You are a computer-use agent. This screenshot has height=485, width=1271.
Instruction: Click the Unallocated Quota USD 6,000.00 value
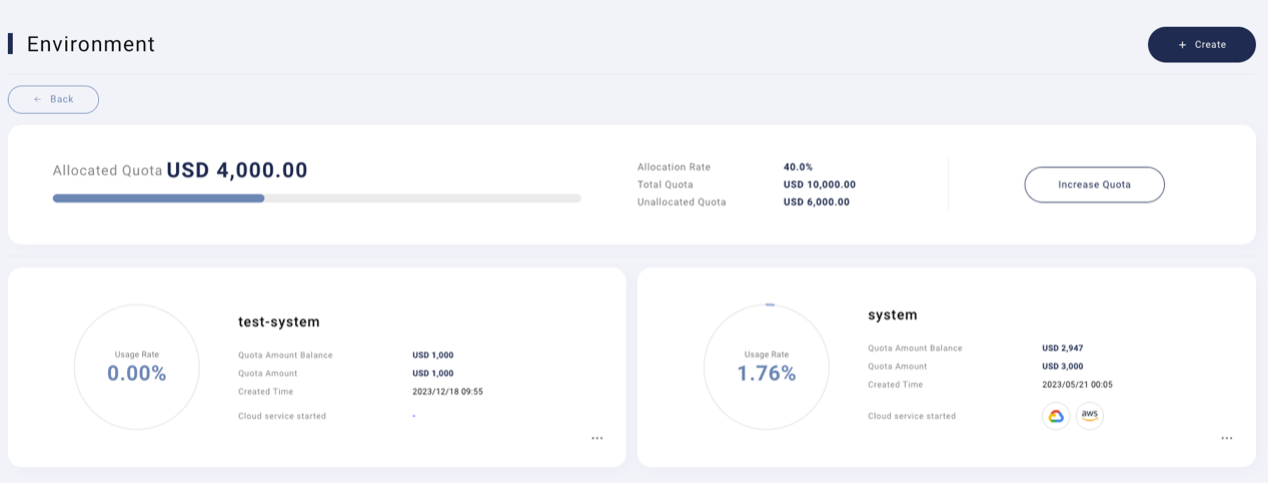click(816, 202)
